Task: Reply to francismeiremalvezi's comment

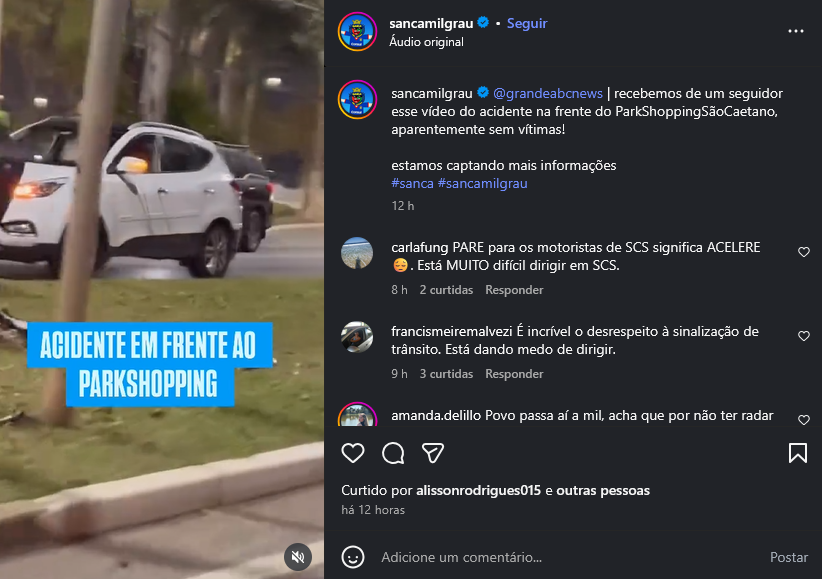Action: coord(514,374)
